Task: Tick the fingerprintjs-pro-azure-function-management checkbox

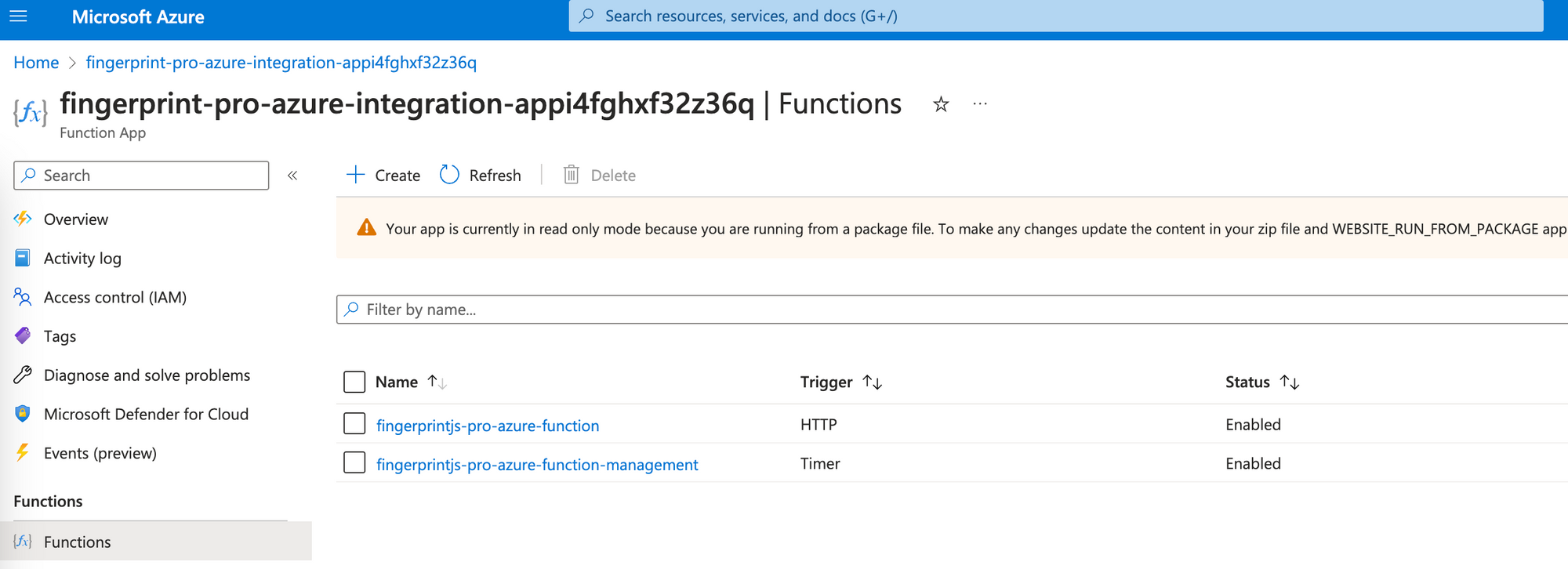Action: coord(354,463)
